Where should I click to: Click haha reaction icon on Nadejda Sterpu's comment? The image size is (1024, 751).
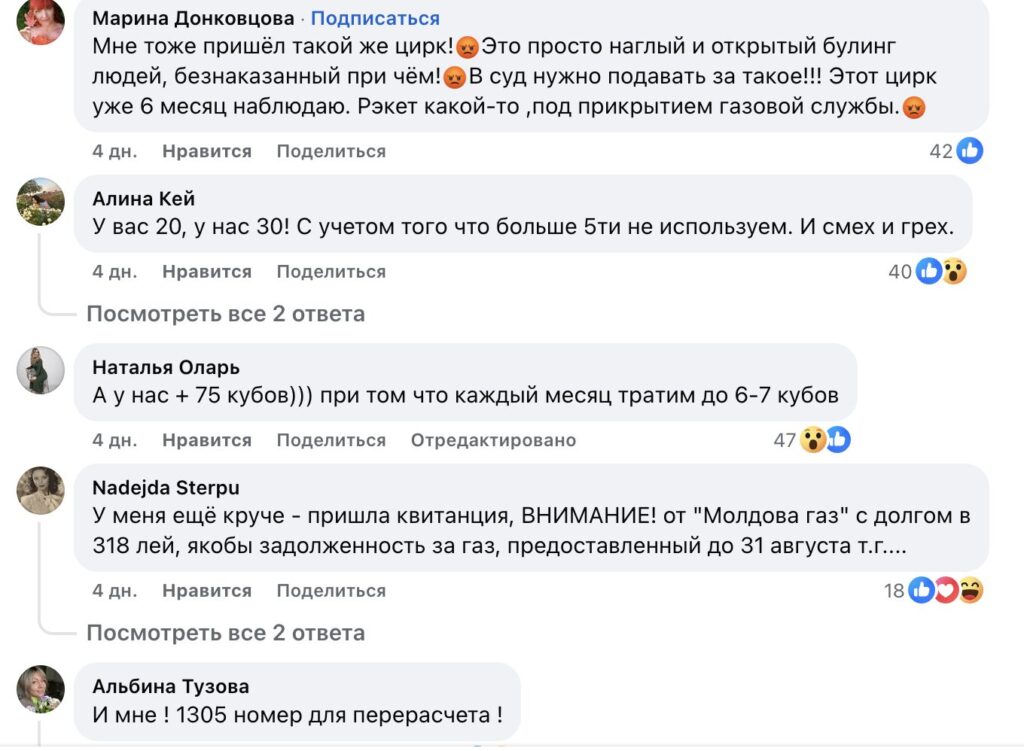click(x=970, y=591)
